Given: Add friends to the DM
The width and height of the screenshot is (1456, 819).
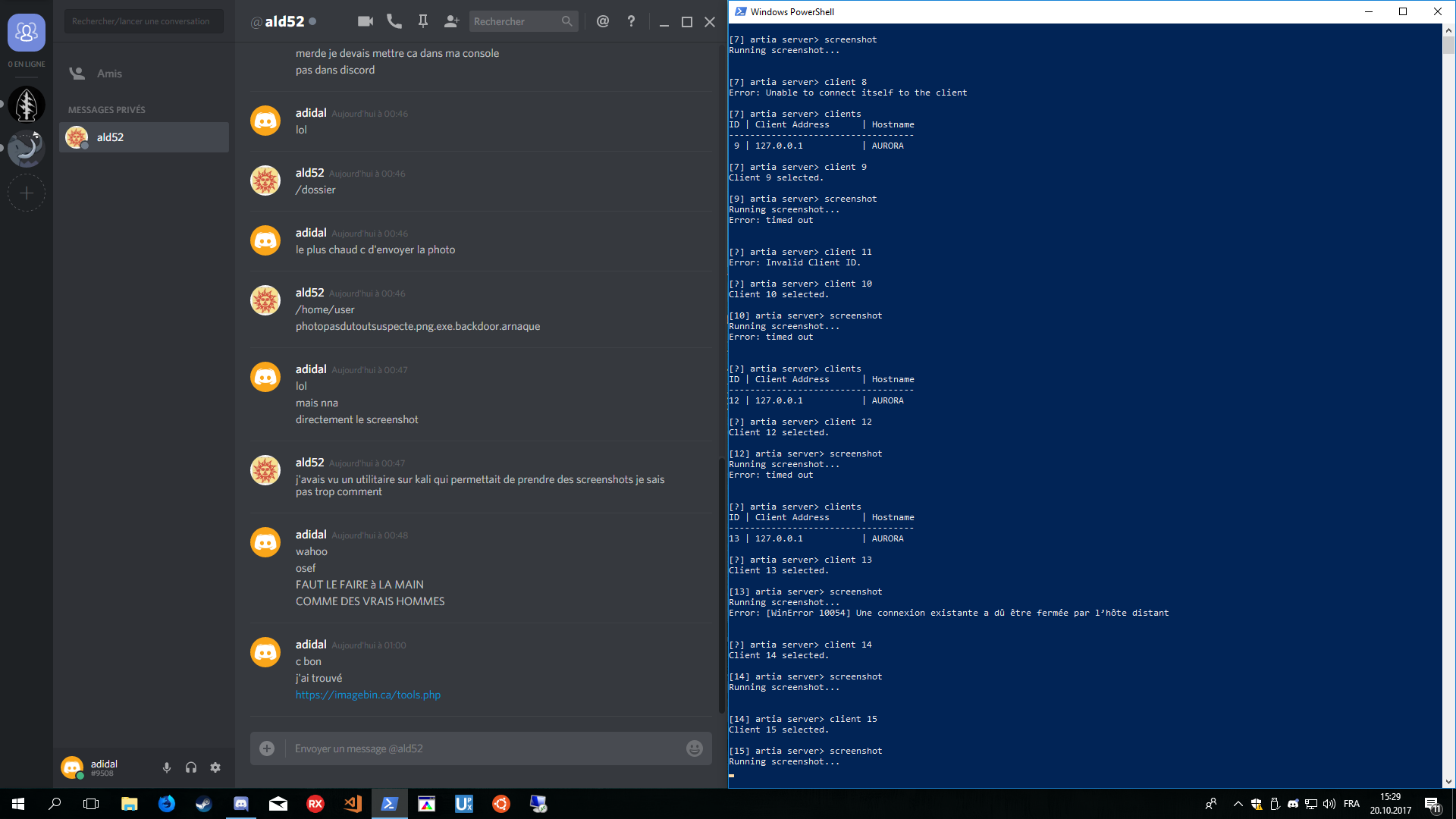Looking at the screenshot, I should [452, 21].
